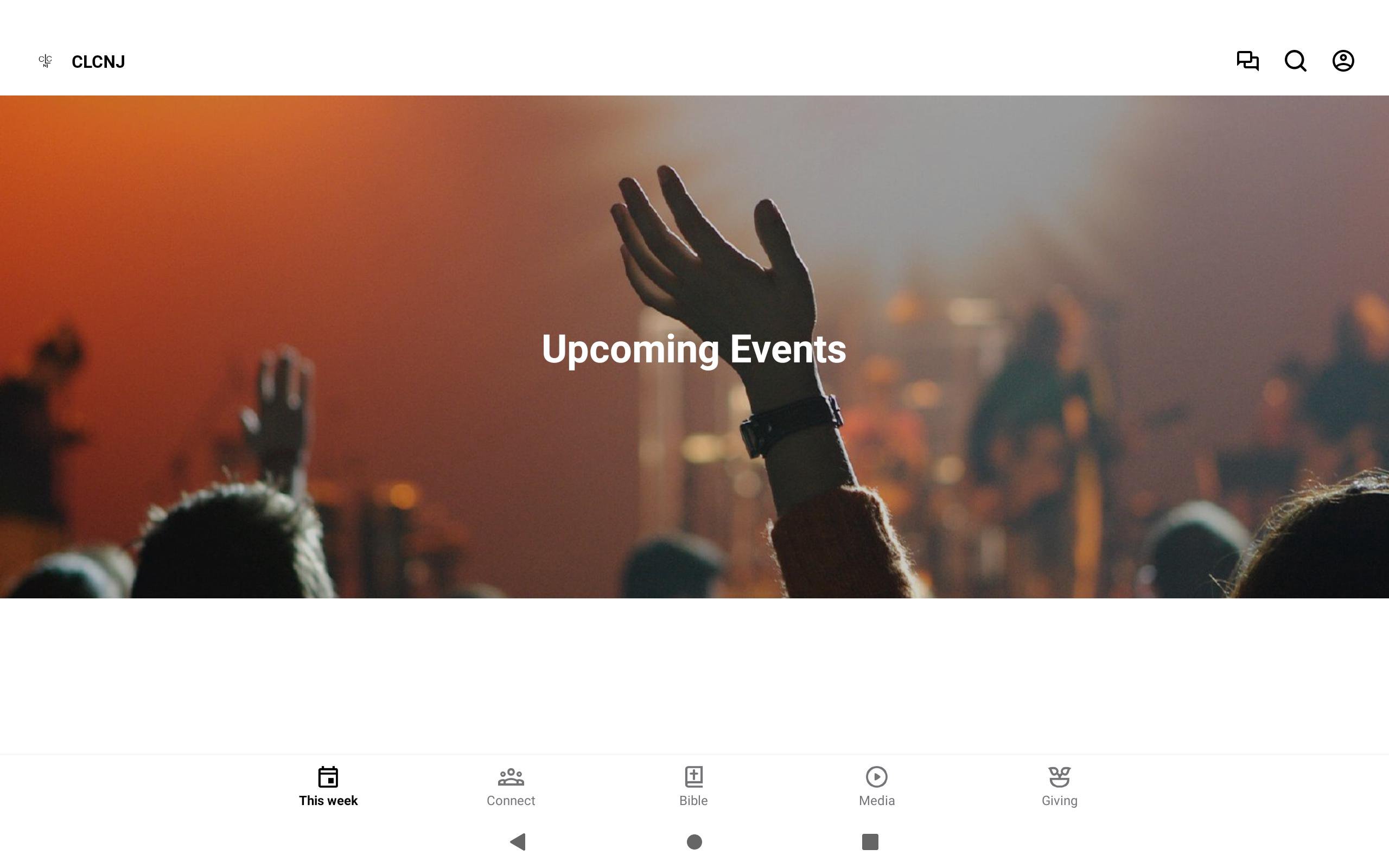The width and height of the screenshot is (1389, 868).
Task: Go back with Android back triangle
Action: (x=518, y=841)
